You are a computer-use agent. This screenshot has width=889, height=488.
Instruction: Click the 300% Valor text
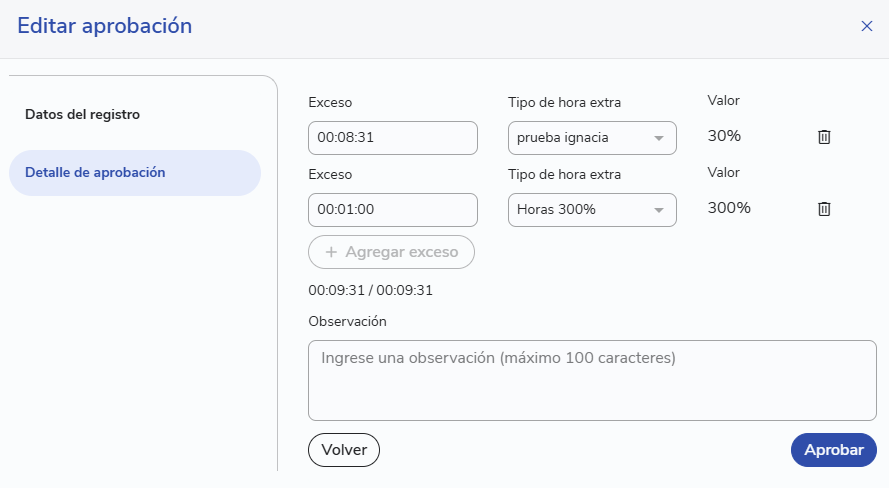pos(729,208)
